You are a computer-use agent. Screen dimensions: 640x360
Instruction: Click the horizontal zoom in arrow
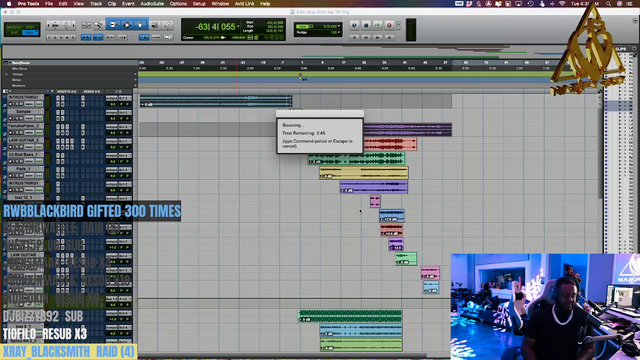[x=73, y=25]
